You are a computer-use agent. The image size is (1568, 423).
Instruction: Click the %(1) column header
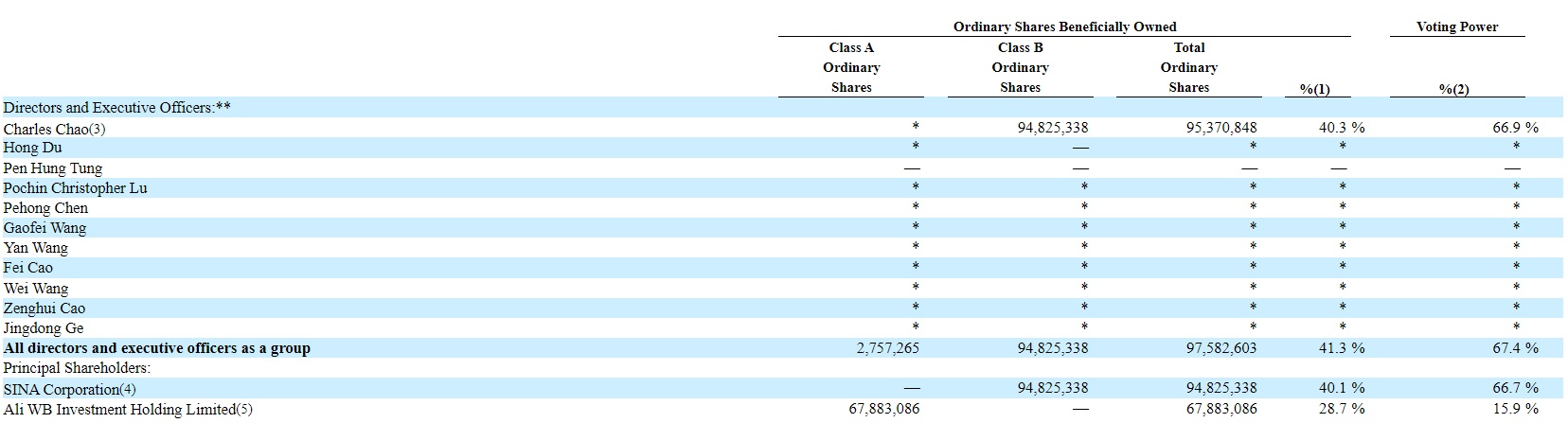click(1314, 89)
